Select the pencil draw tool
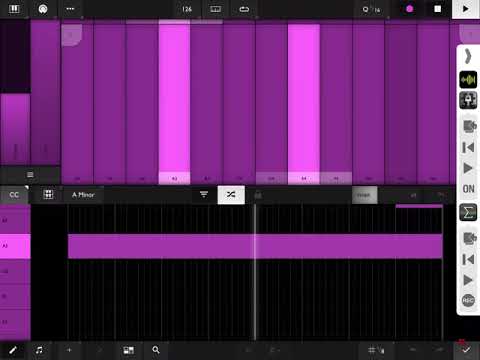The height and width of the screenshot is (360, 480). [x=13, y=350]
